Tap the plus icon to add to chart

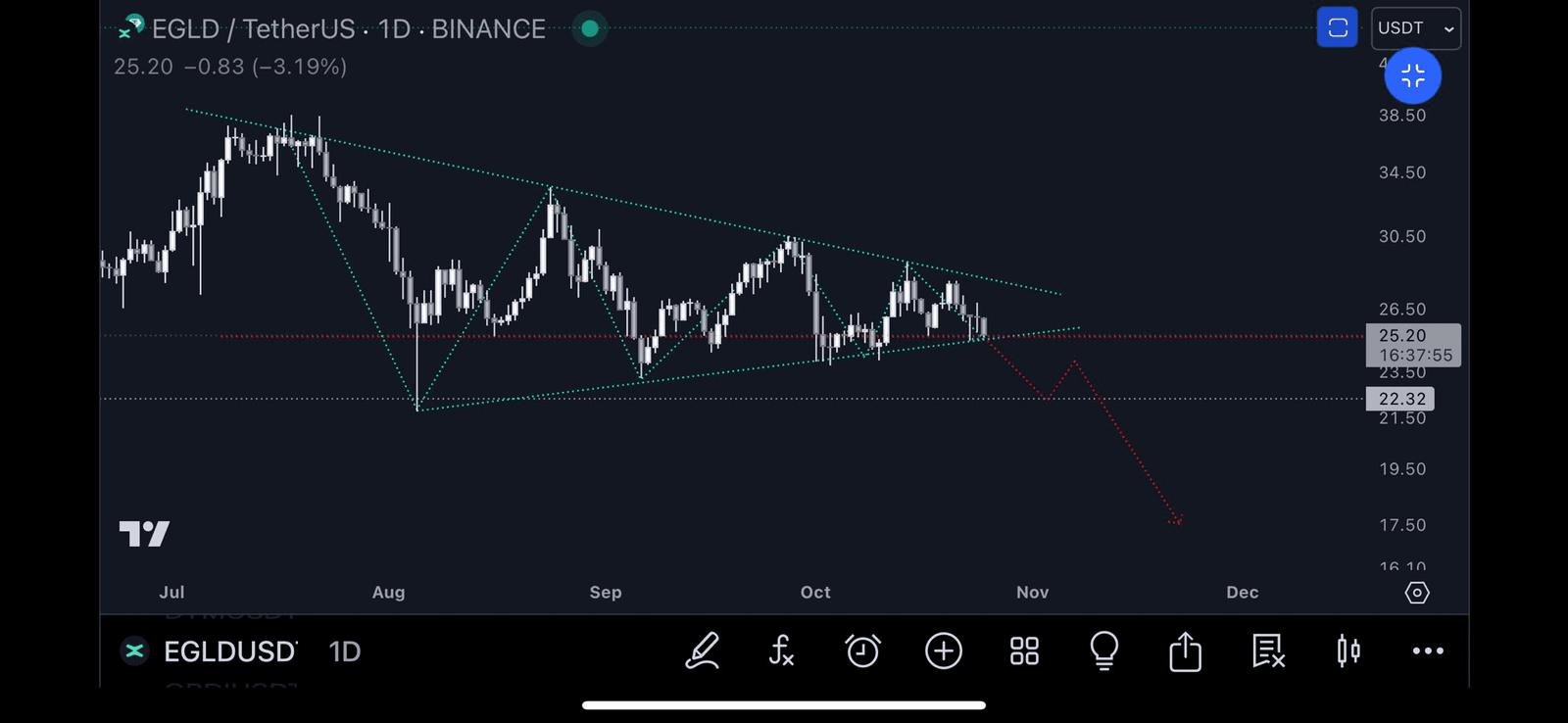coord(943,651)
